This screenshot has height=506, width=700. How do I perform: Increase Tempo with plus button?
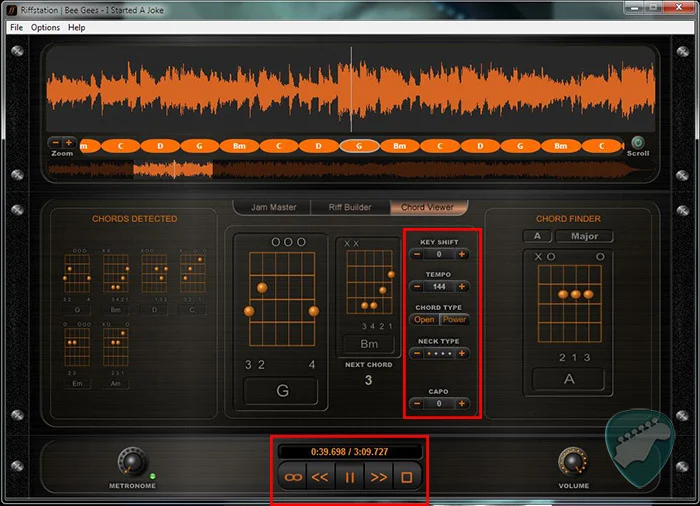point(462,286)
